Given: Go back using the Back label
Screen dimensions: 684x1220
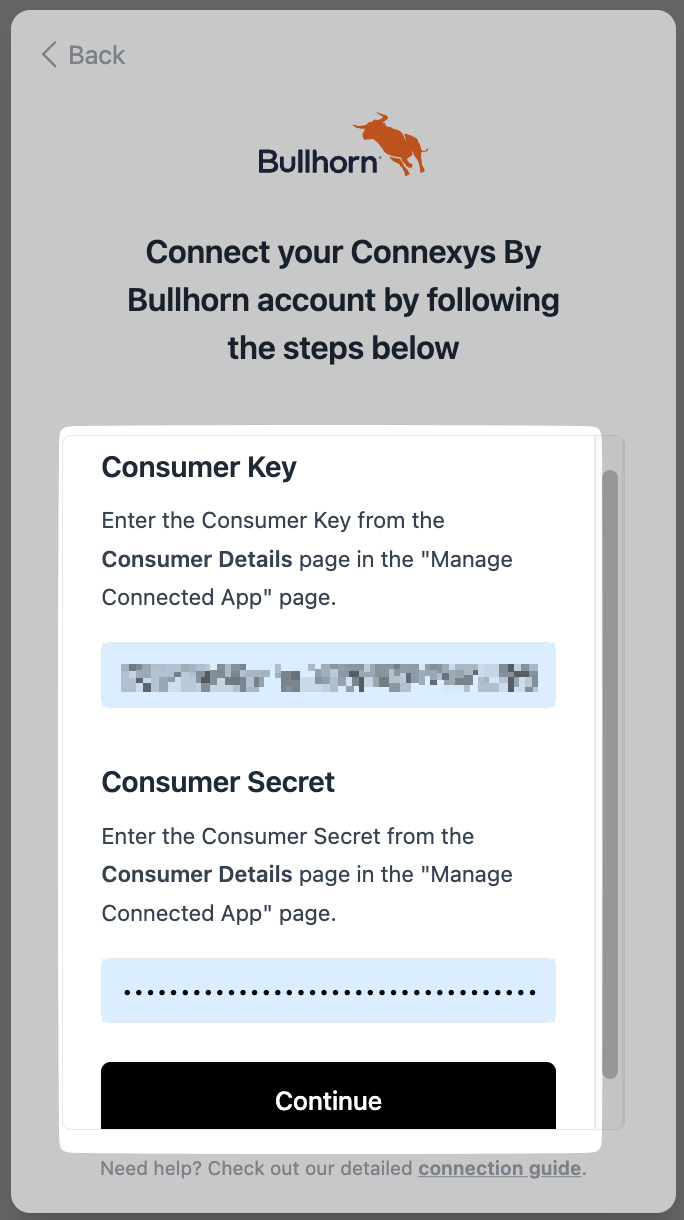Looking at the screenshot, I should pos(97,55).
